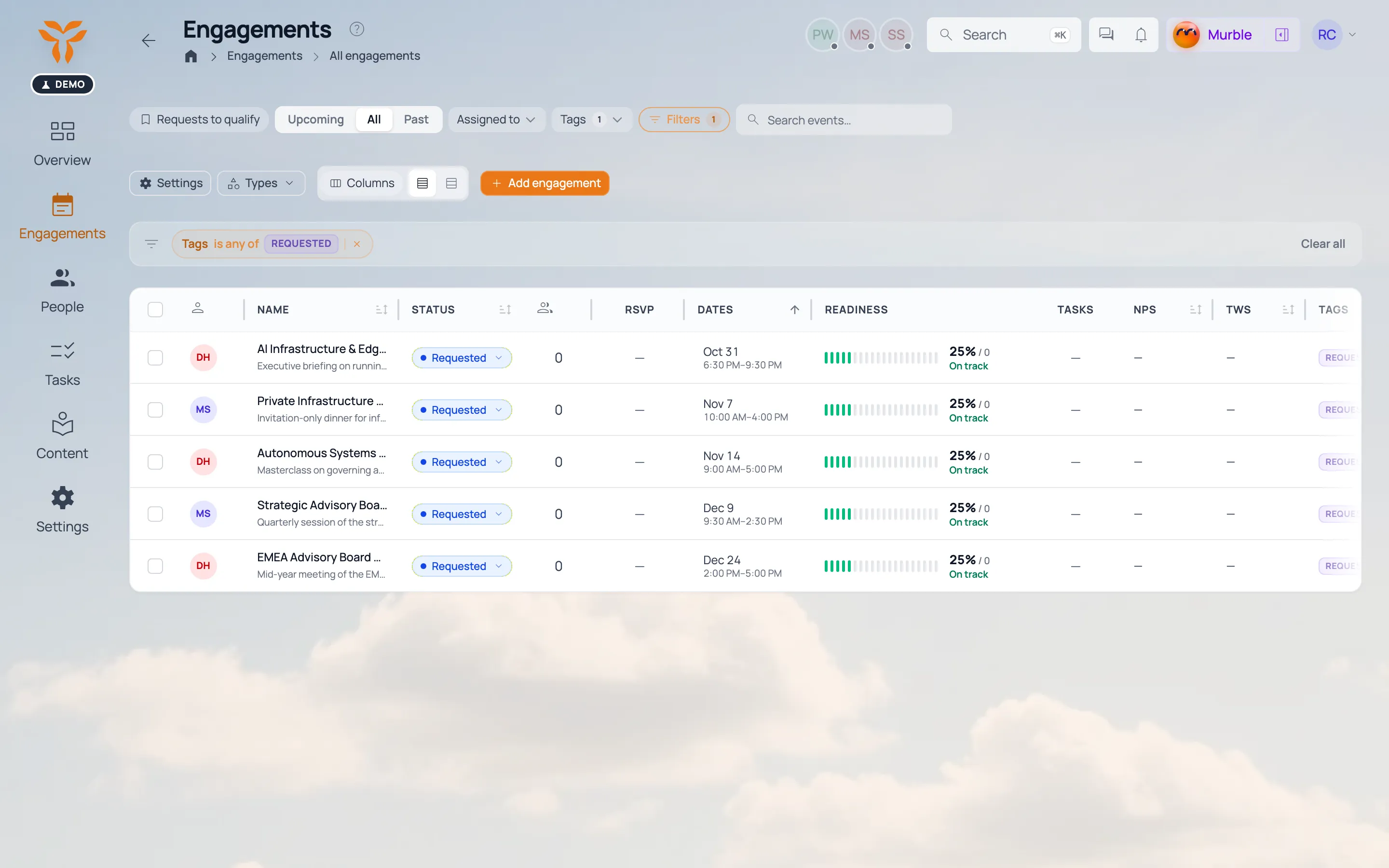Click the home icon in the breadcrumb

point(191,55)
